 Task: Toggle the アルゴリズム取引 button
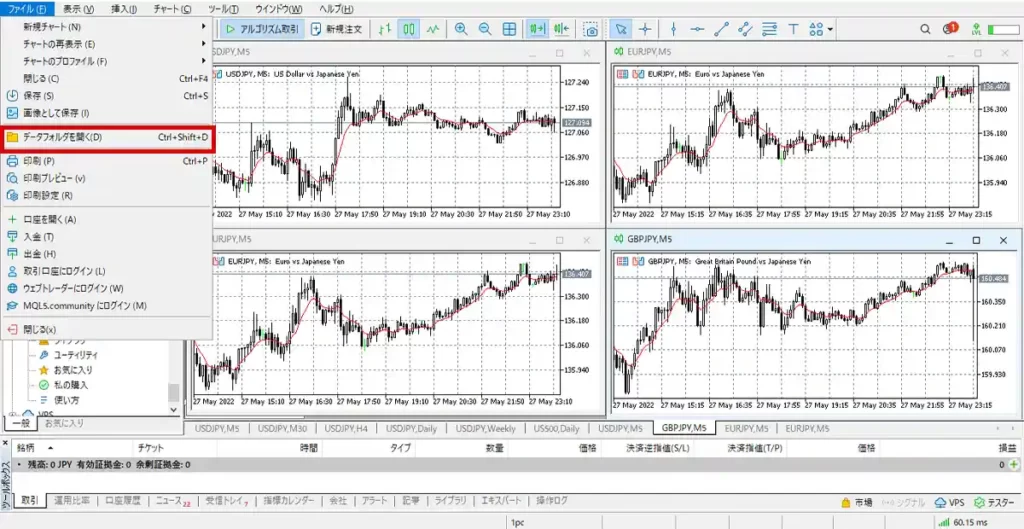pyautogui.click(x=263, y=30)
